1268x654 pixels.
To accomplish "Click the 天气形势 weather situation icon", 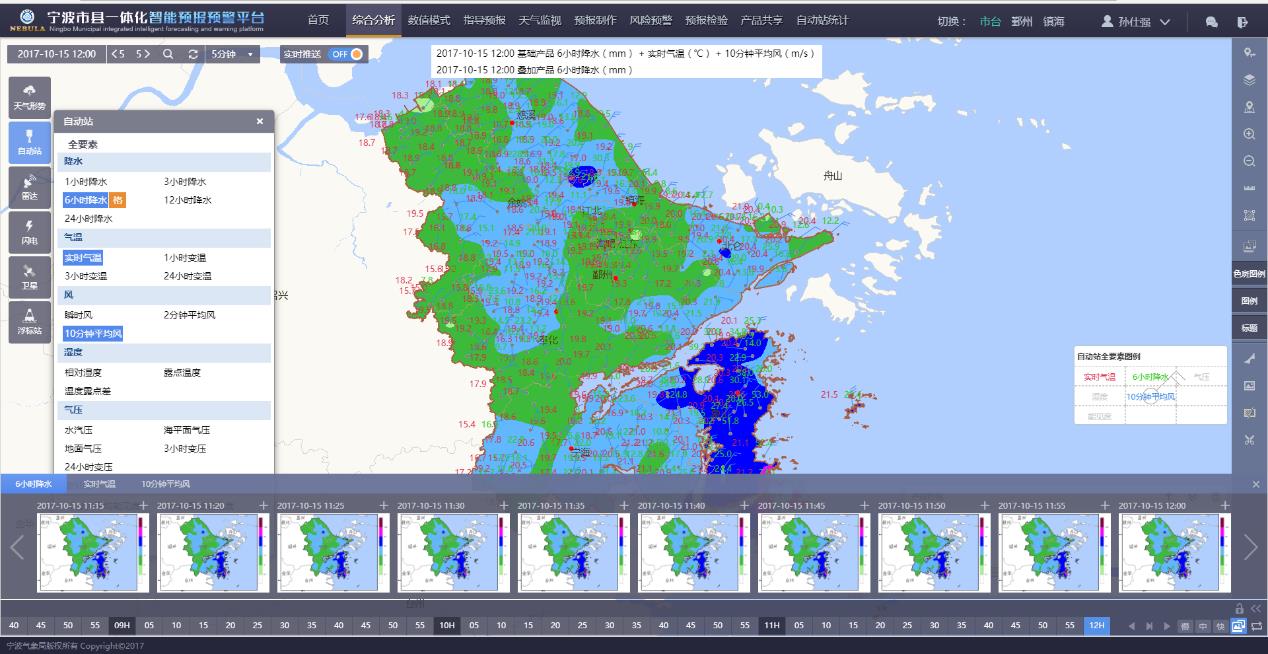I will point(29,97).
